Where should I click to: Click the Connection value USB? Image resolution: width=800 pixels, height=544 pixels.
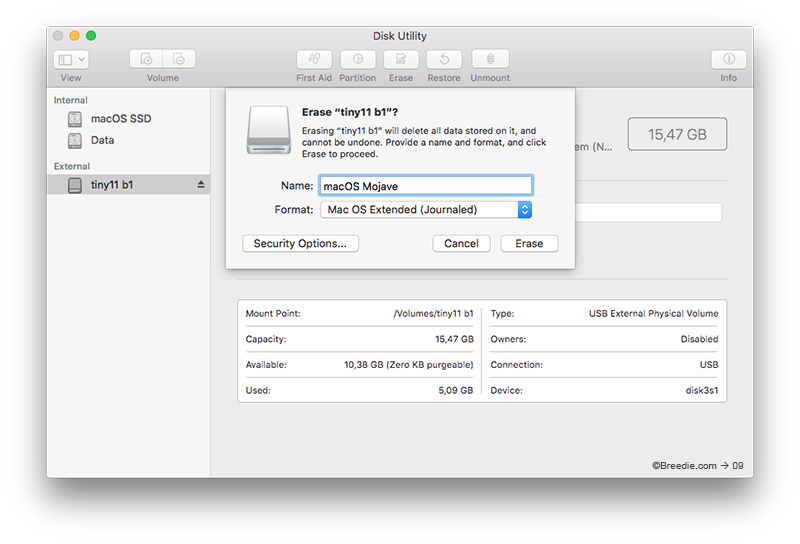click(x=709, y=364)
